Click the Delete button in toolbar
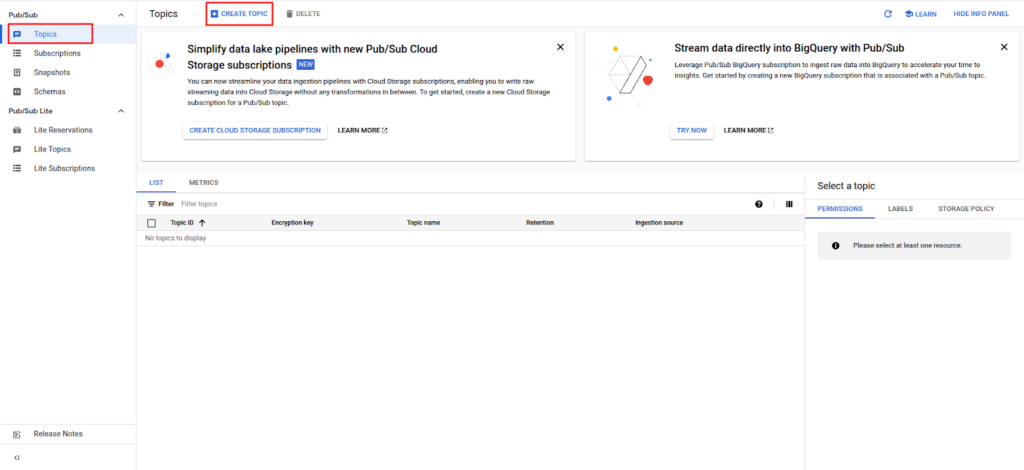 [303, 14]
